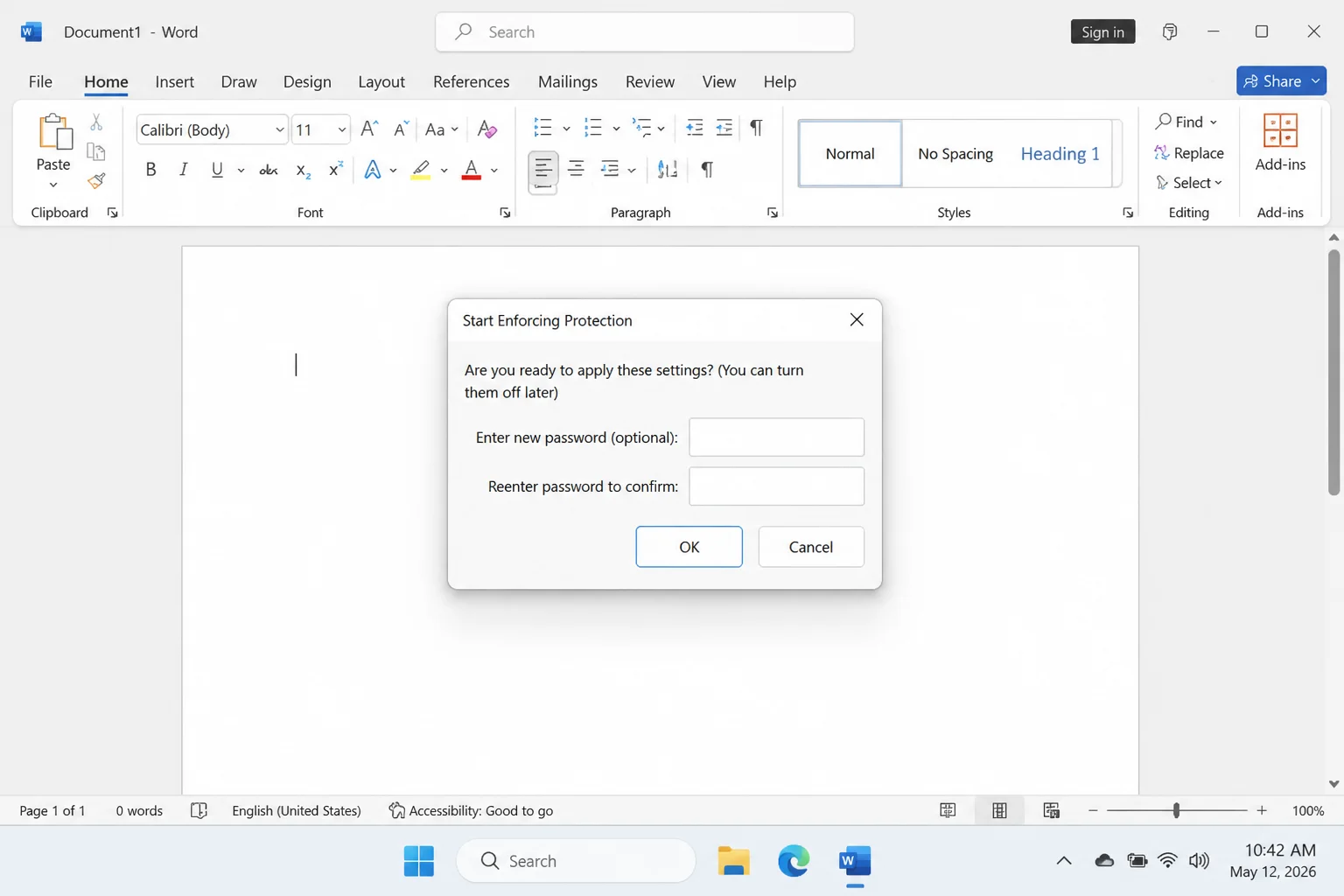Launch Font dialog from group corner
The width and height of the screenshot is (1344, 896).
[505, 213]
